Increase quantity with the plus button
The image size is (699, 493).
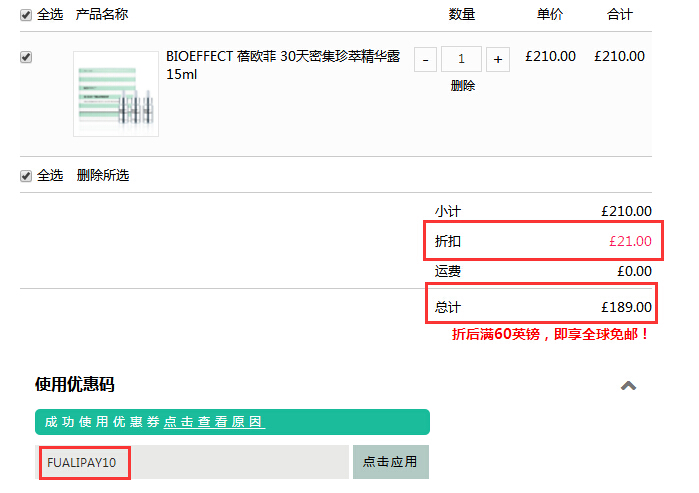point(498,59)
